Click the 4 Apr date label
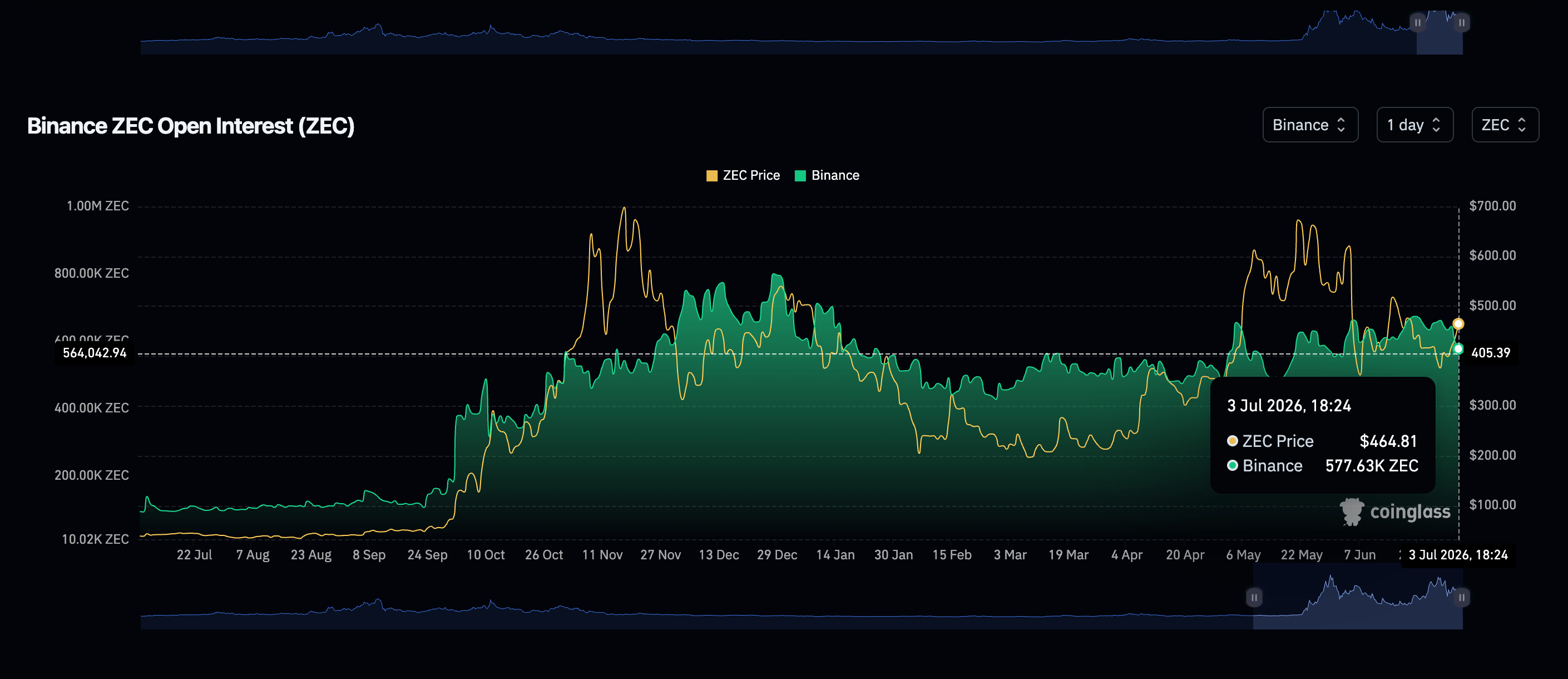 click(x=1127, y=555)
